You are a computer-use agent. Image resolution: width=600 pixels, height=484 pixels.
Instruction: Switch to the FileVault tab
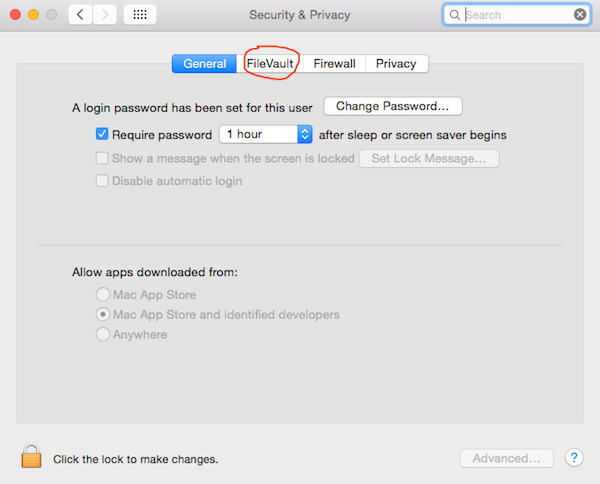(x=270, y=64)
